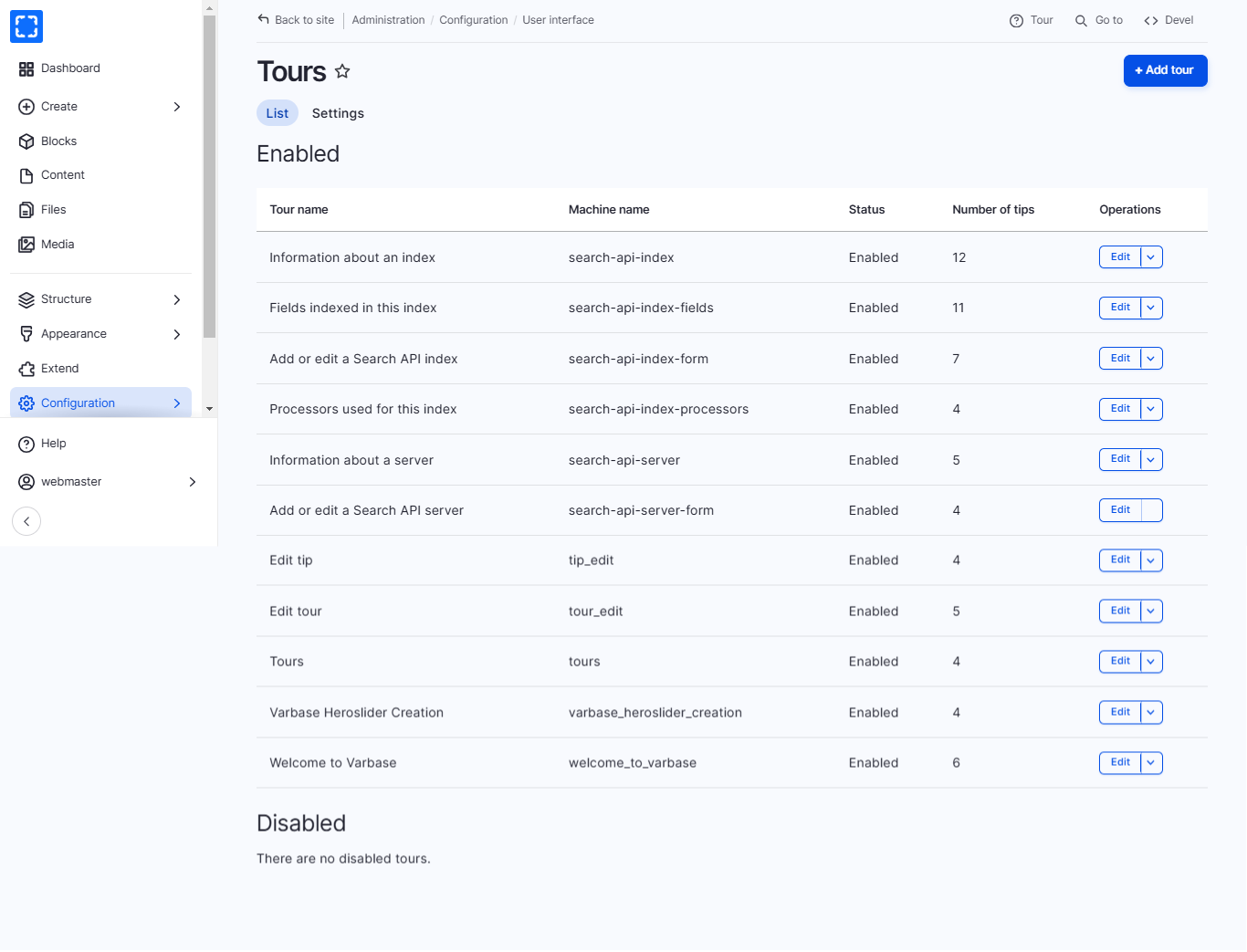This screenshot has width=1247, height=952.
Task: Open the Devel menu
Action: click(x=1168, y=20)
